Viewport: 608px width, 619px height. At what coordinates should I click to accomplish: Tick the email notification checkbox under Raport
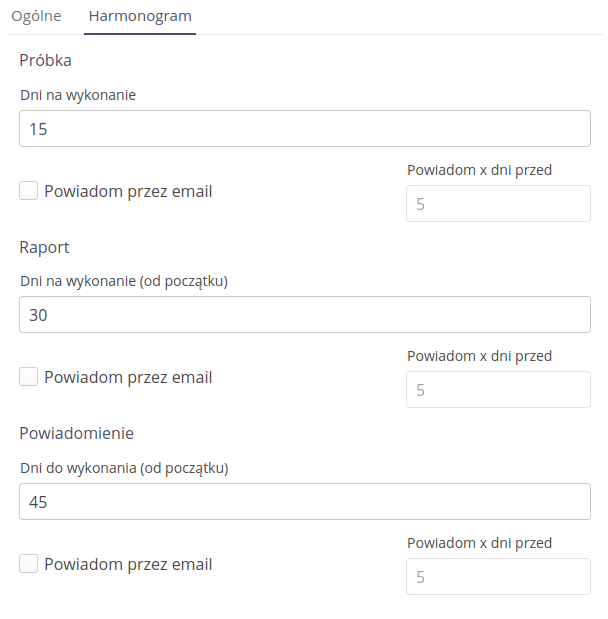pyautogui.click(x=29, y=377)
